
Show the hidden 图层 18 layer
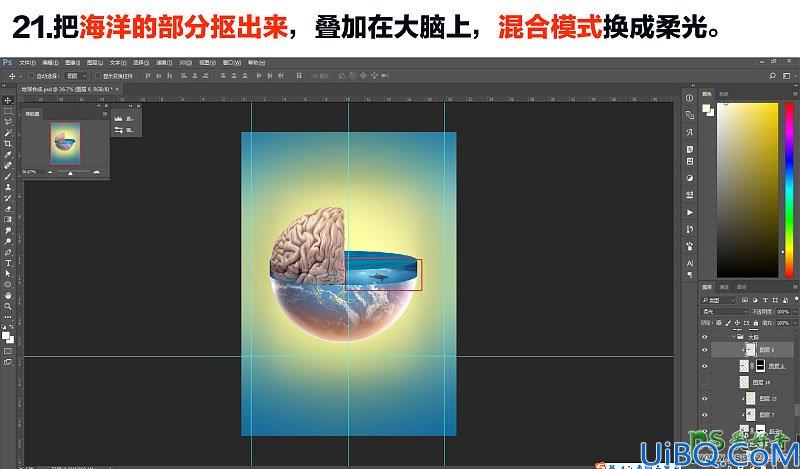tap(705, 382)
